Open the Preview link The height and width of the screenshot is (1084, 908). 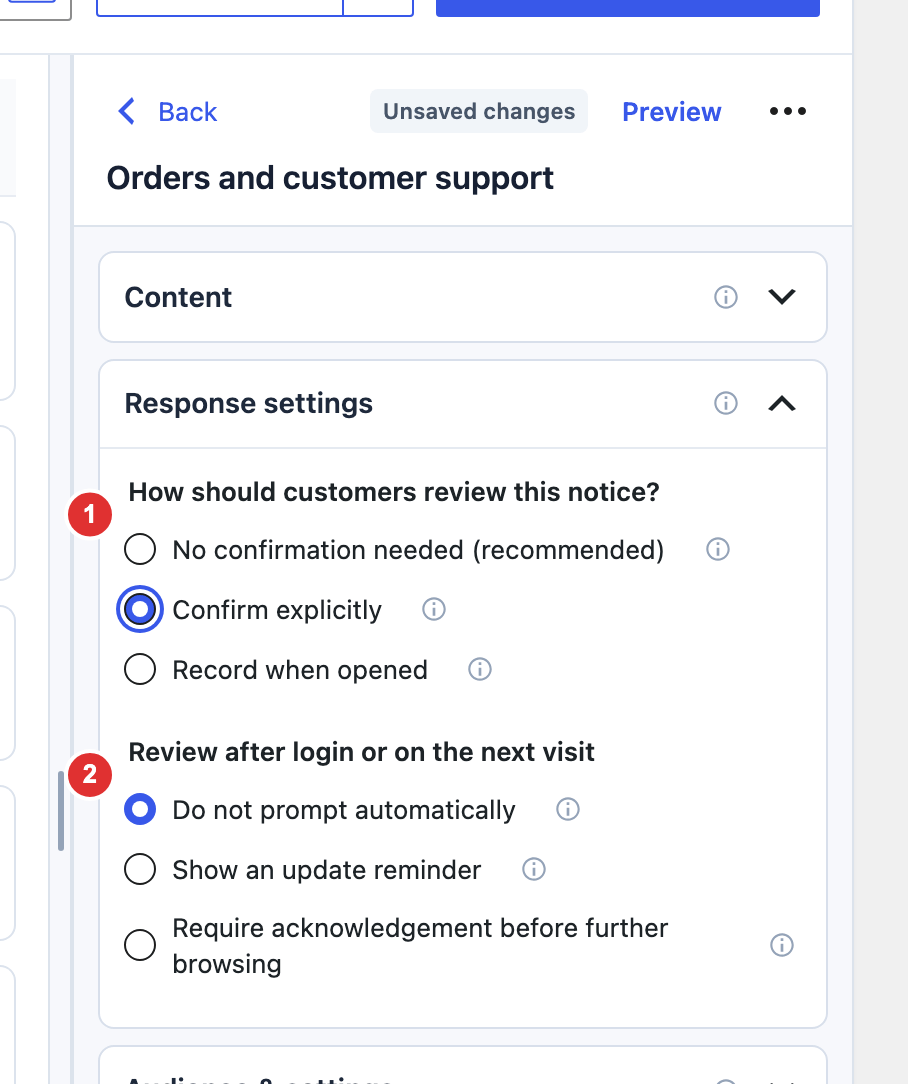[671, 111]
